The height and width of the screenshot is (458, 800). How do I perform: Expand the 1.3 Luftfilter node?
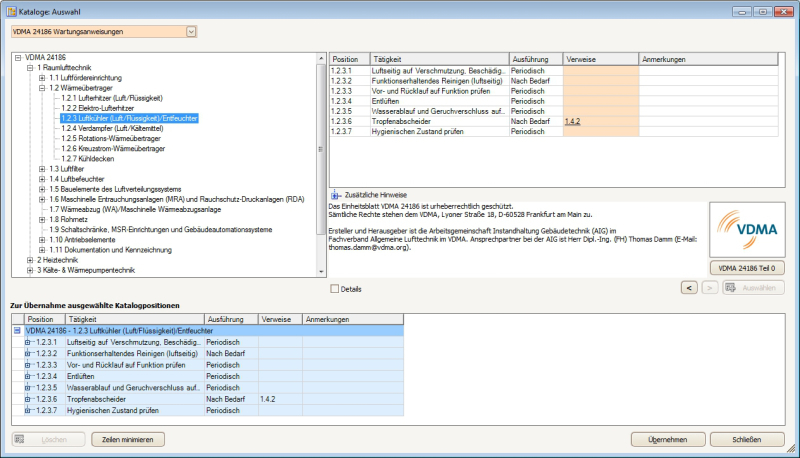pos(42,169)
